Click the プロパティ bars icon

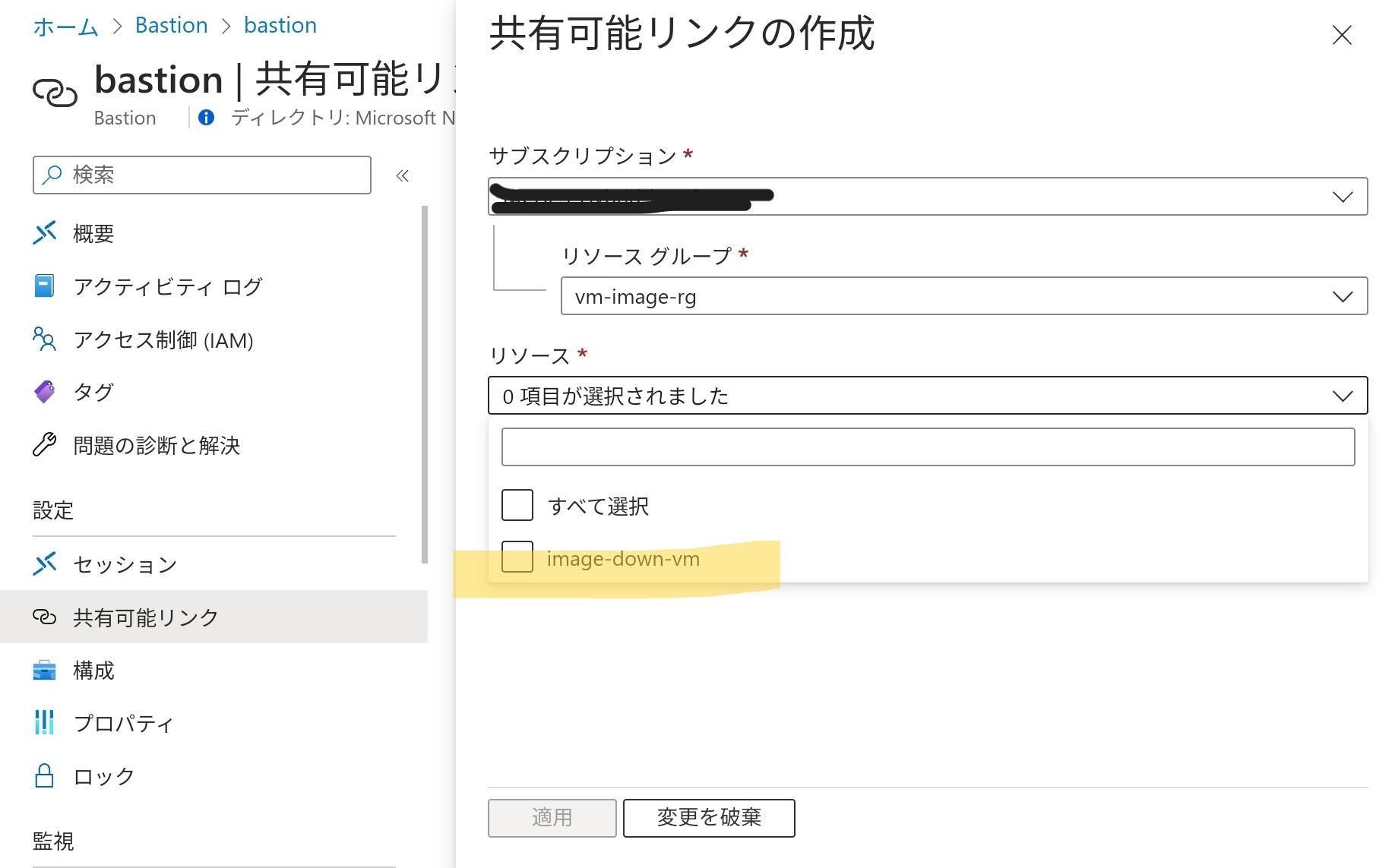[45, 723]
